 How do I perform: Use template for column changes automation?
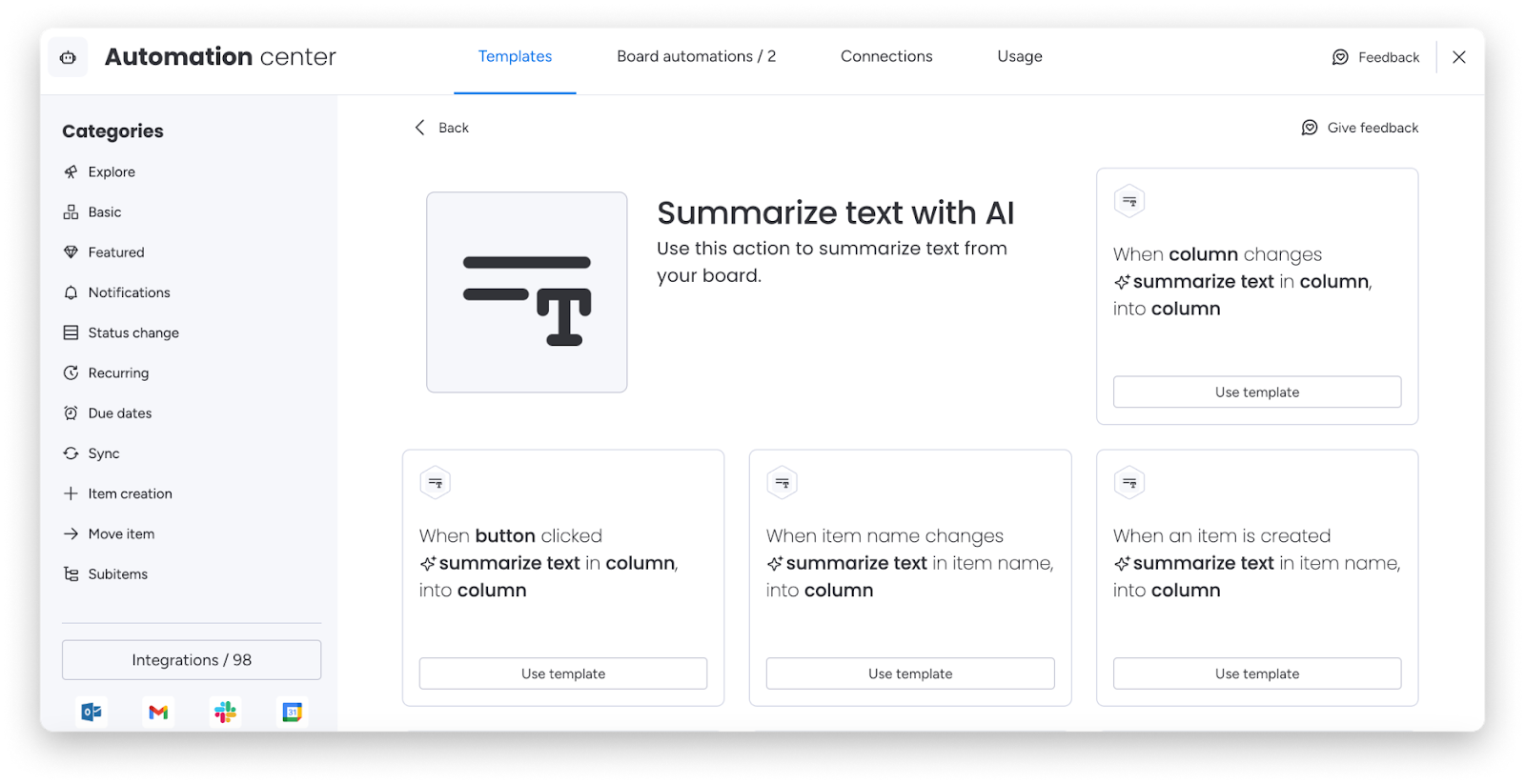point(1257,392)
